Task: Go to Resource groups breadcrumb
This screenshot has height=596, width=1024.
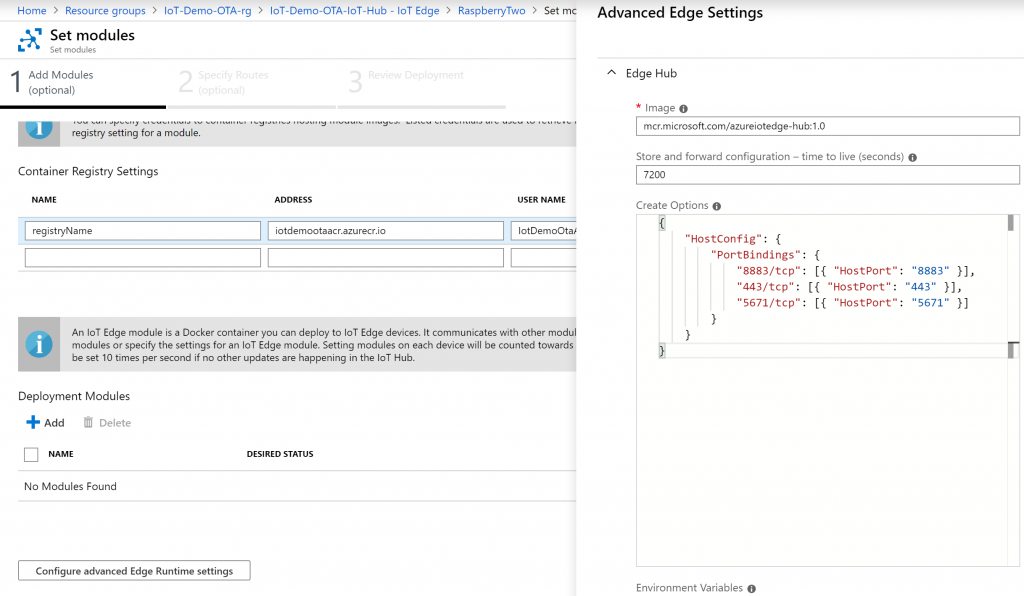Action: [105, 10]
